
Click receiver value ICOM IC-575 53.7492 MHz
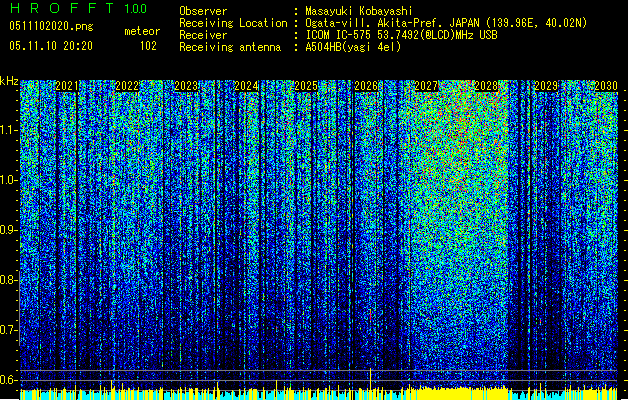click(401, 35)
